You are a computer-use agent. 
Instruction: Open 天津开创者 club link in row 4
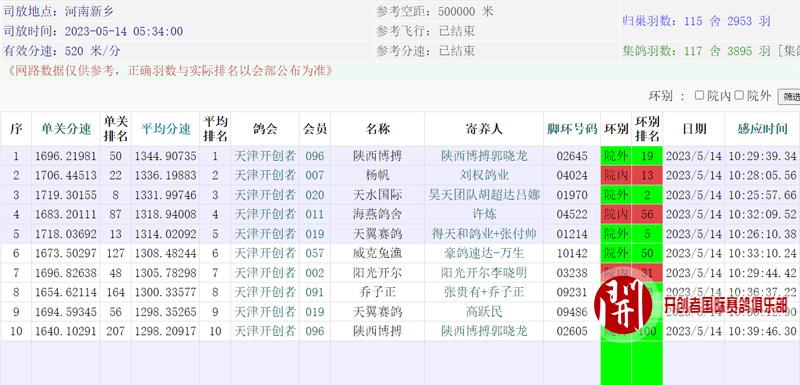[x=265, y=214]
